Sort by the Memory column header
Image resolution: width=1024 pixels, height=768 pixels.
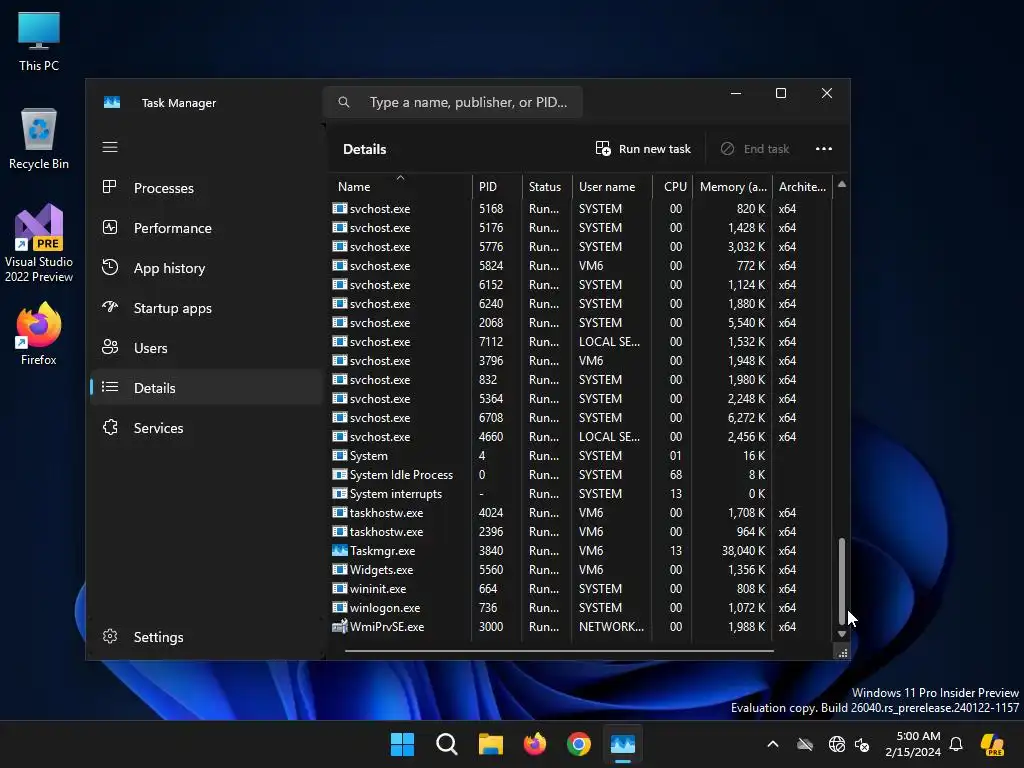[x=732, y=186]
